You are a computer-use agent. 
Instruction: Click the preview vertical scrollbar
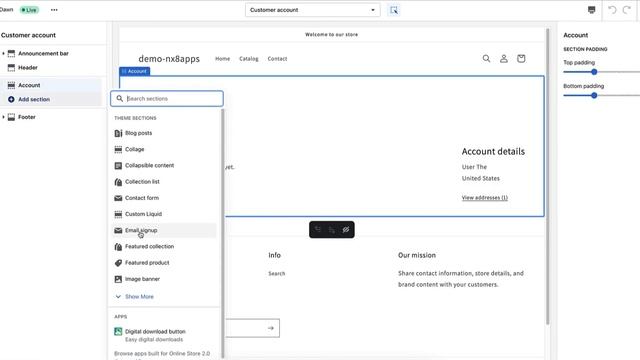(548, 176)
